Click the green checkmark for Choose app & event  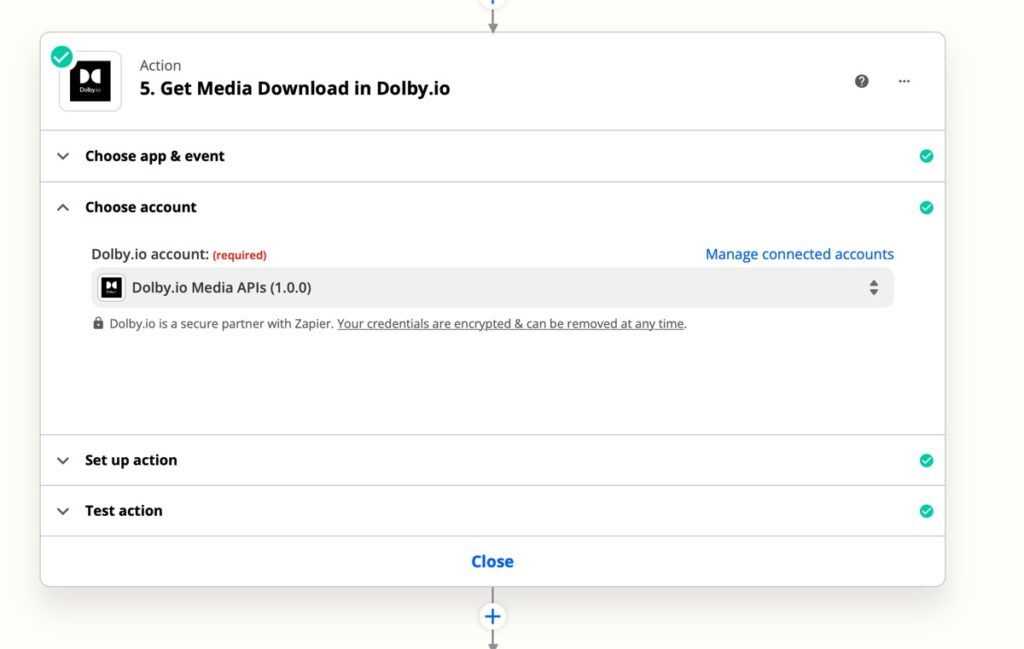926,156
